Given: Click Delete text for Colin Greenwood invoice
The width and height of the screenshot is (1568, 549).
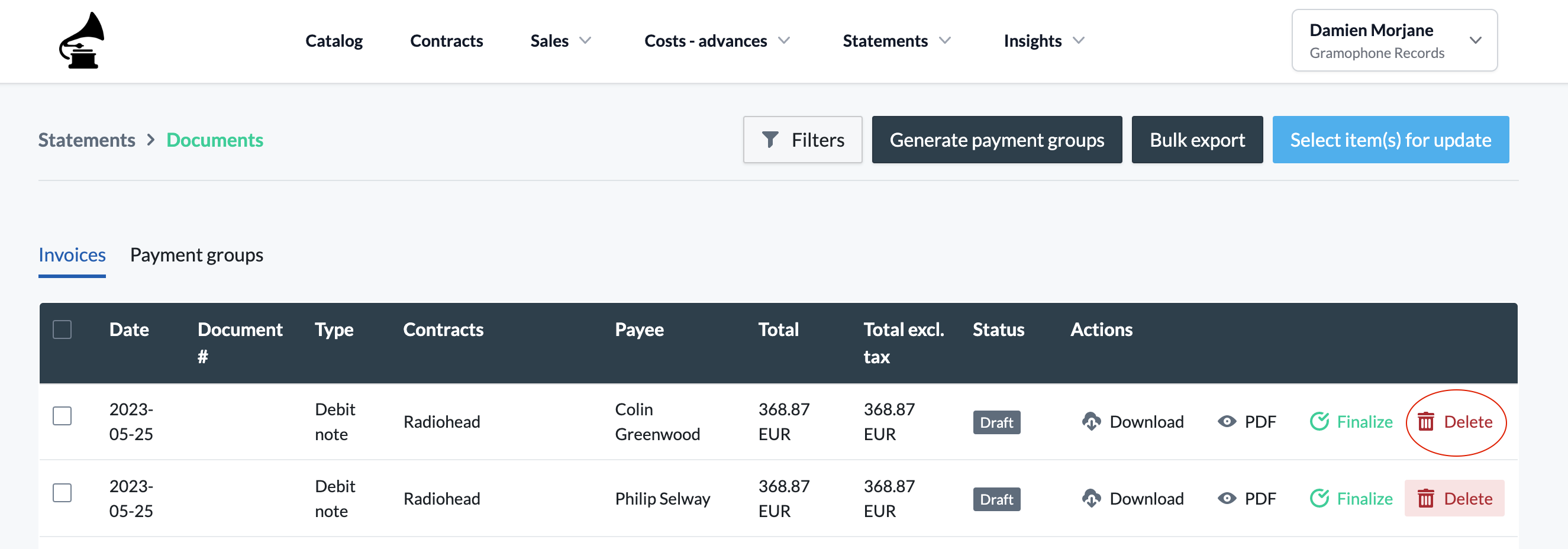Looking at the screenshot, I should 1467,421.
